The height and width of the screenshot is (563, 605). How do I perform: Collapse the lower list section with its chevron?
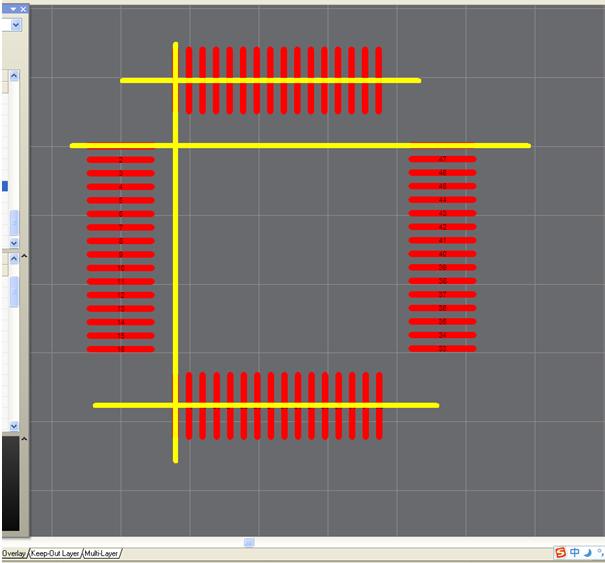pos(24,256)
